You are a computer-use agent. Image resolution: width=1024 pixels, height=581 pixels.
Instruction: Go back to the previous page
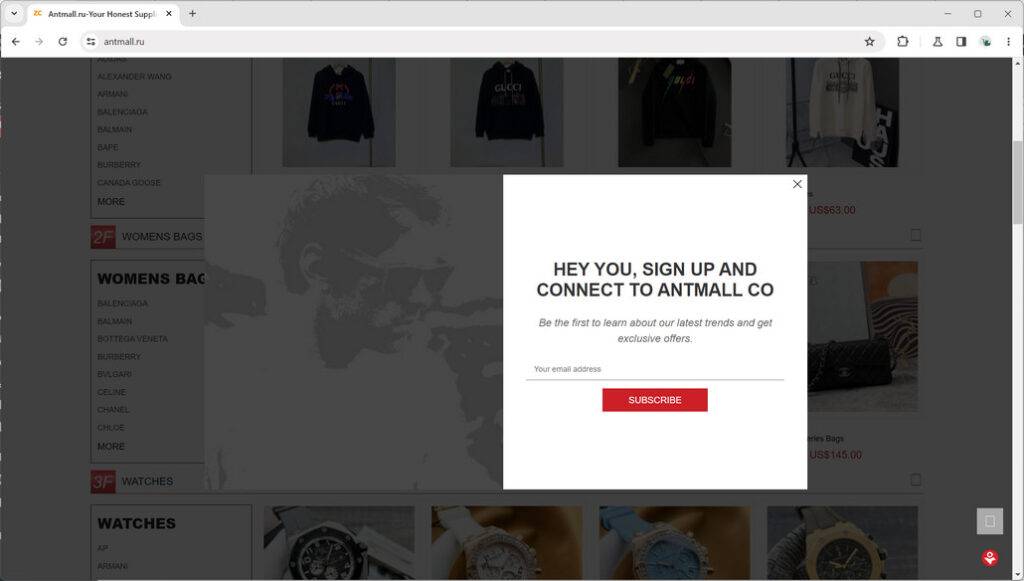pos(16,42)
